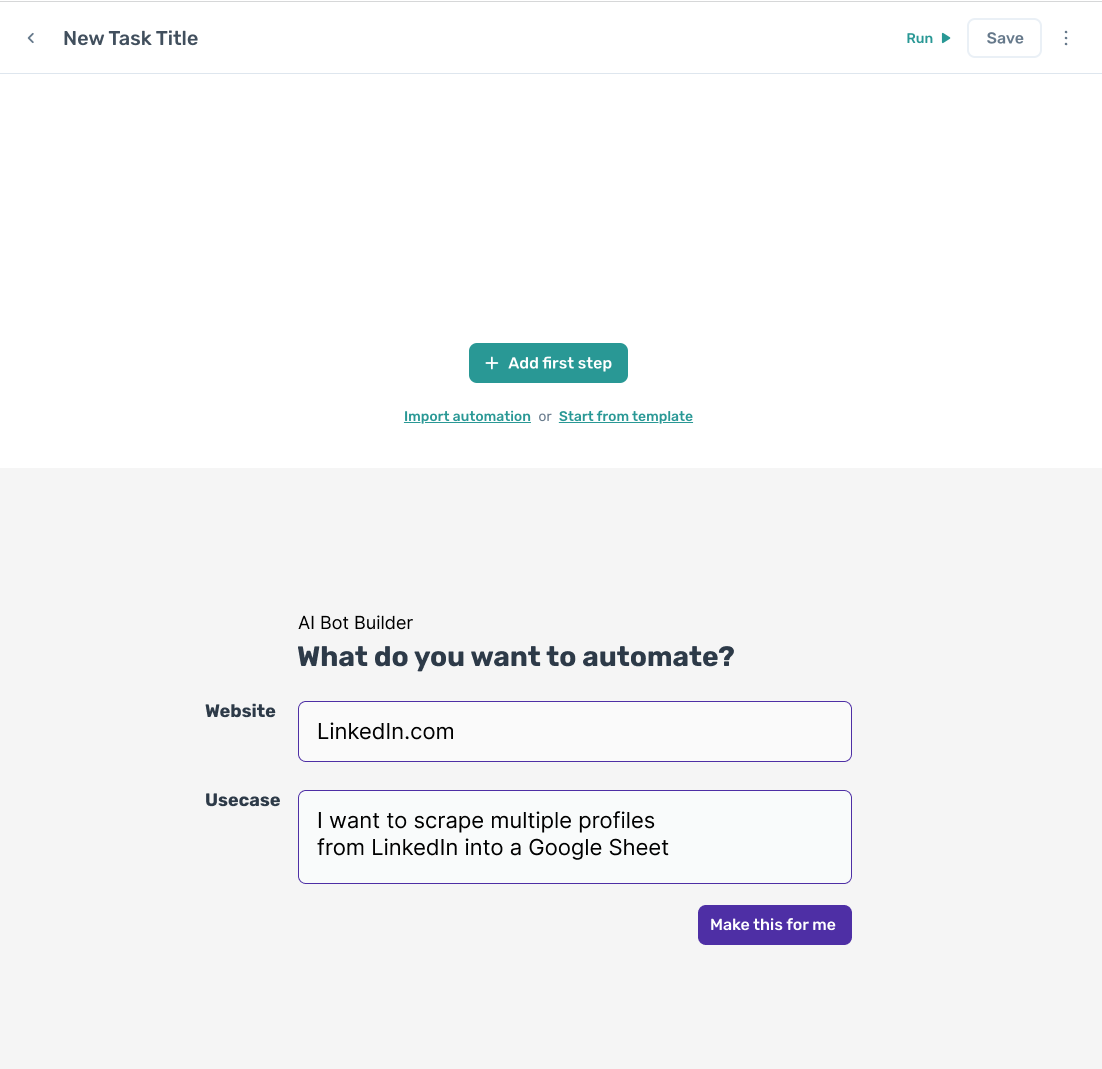Open the three-dot more options menu
The image size is (1102, 1069).
click(1066, 38)
